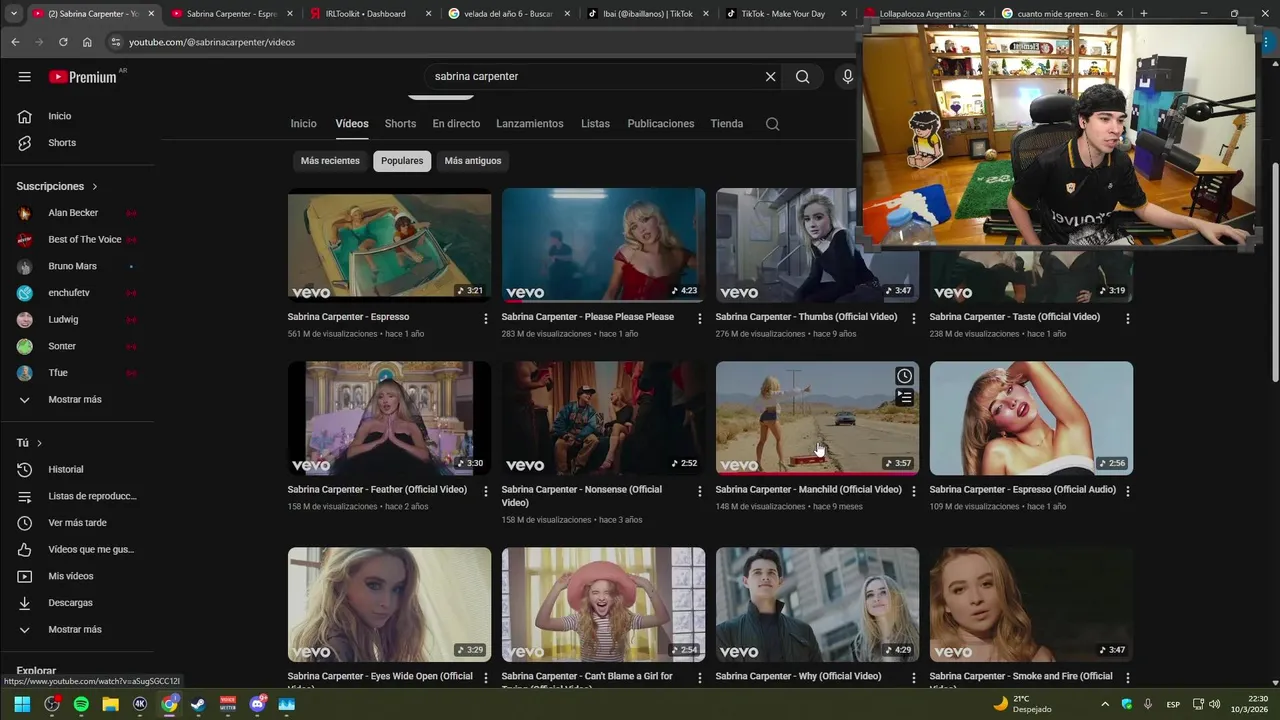This screenshot has width=1280, height=720.
Task: Open Steam from the taskbar
Action: pos(198,704)
